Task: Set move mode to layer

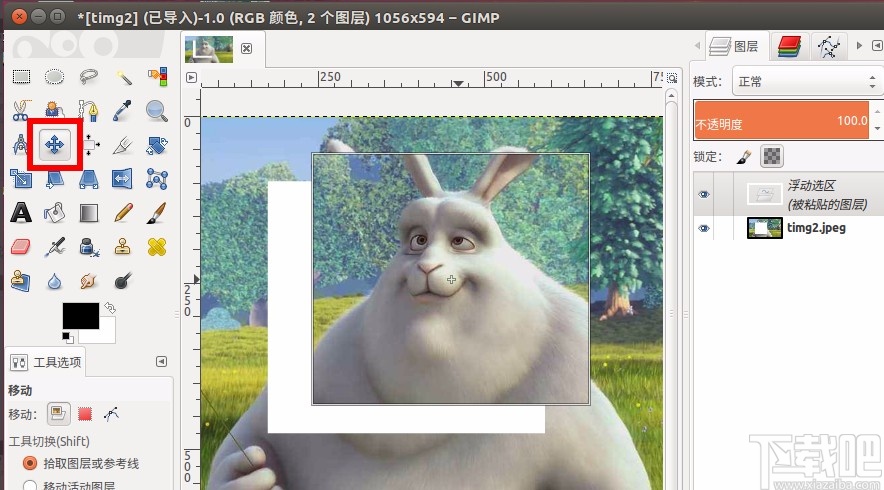Action: (x=58, y=414)
